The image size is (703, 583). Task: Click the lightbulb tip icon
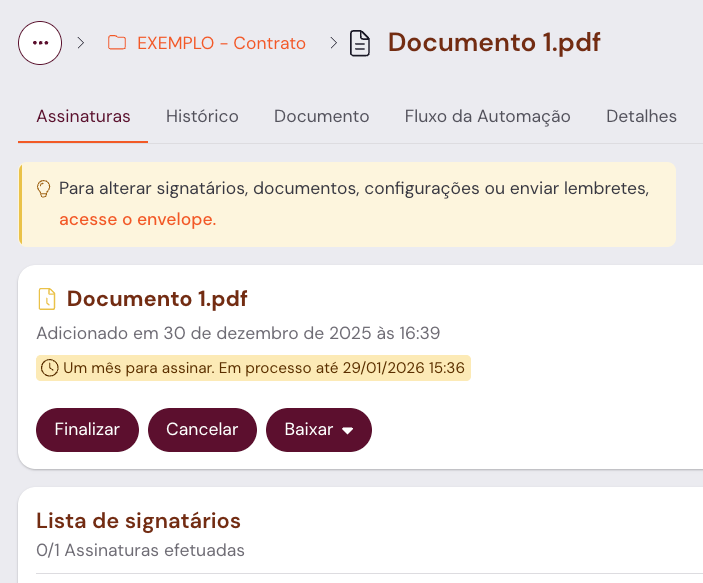43,188
